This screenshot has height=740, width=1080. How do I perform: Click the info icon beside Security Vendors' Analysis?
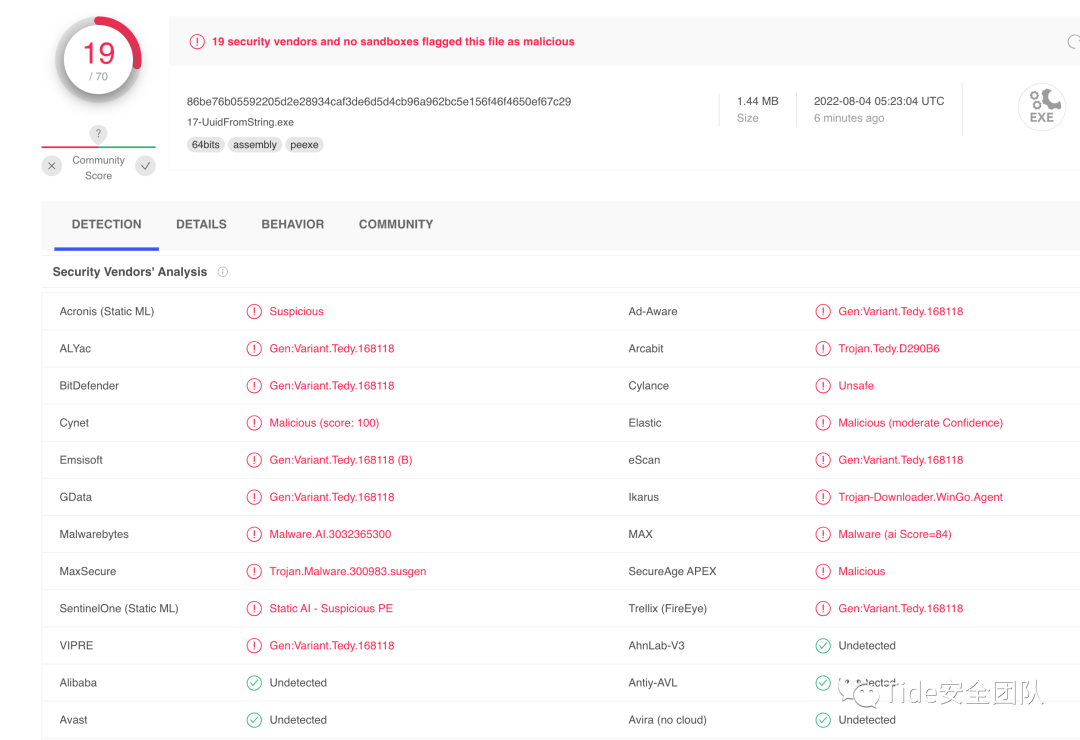[x=222, y=271]
